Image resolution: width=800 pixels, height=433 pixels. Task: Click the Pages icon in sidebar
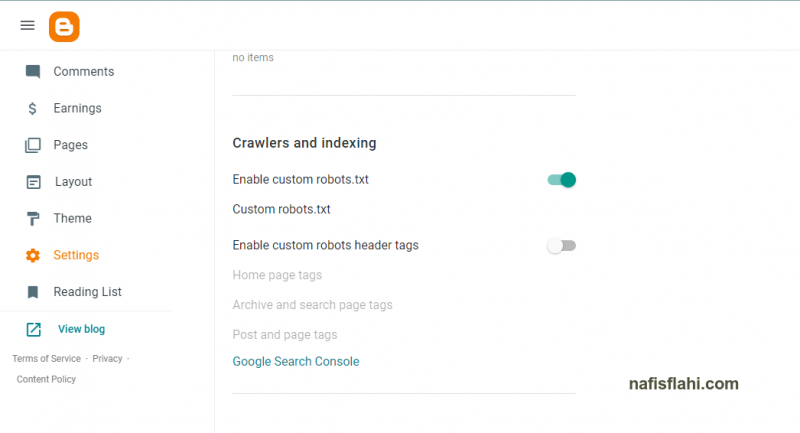[x=33, y=145]
